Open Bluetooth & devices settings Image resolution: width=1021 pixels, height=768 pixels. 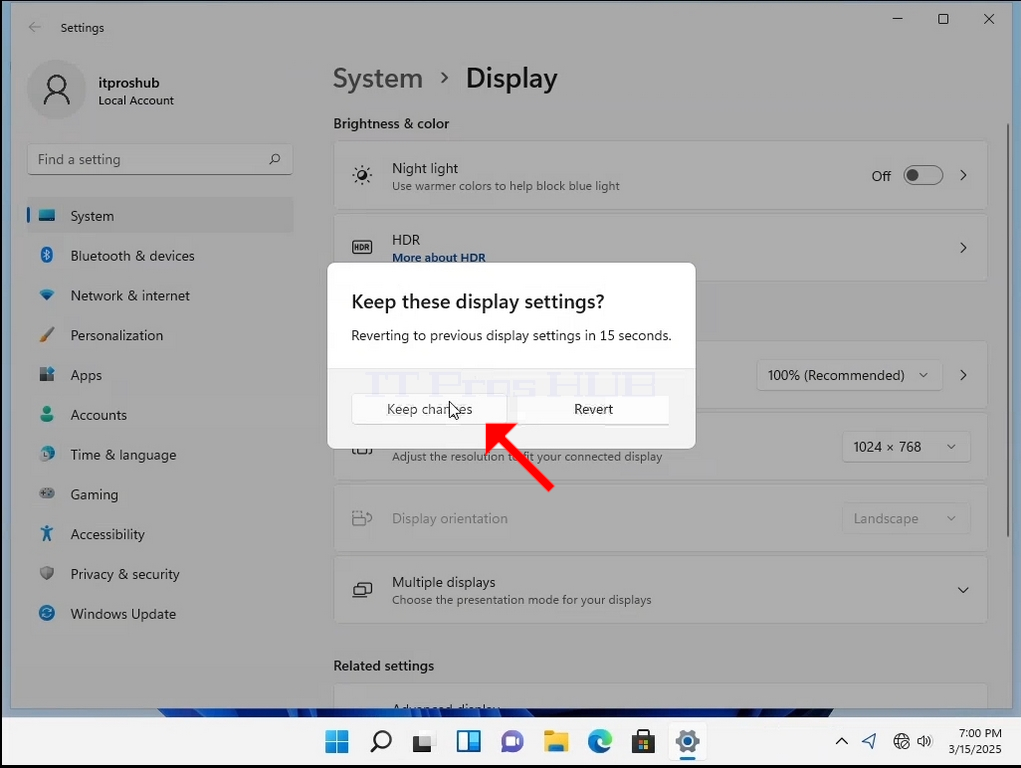pos(160,255)
